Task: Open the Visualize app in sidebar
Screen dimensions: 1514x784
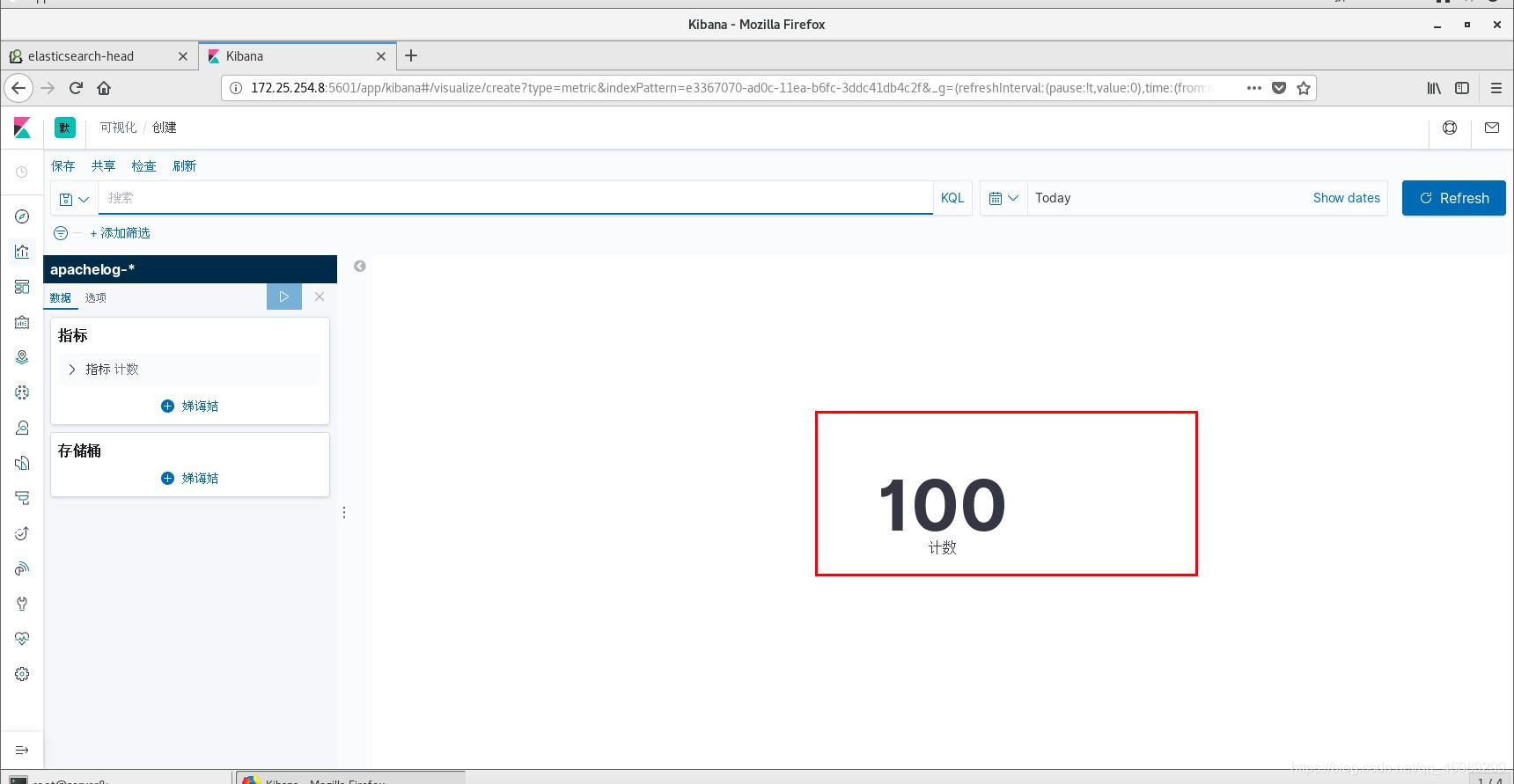Action: [x=22, y=252]
